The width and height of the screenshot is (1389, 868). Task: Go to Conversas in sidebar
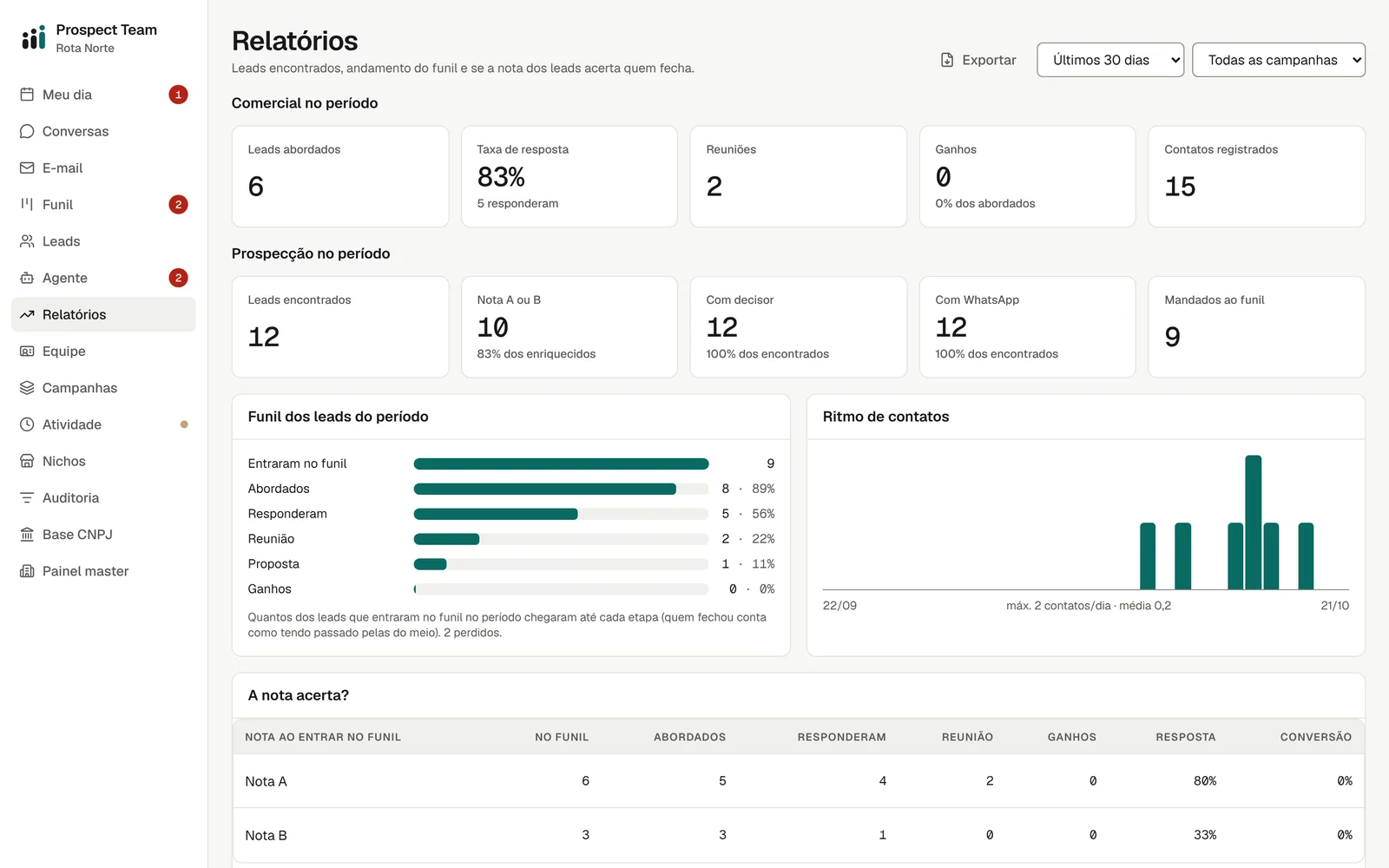(103, 131)
